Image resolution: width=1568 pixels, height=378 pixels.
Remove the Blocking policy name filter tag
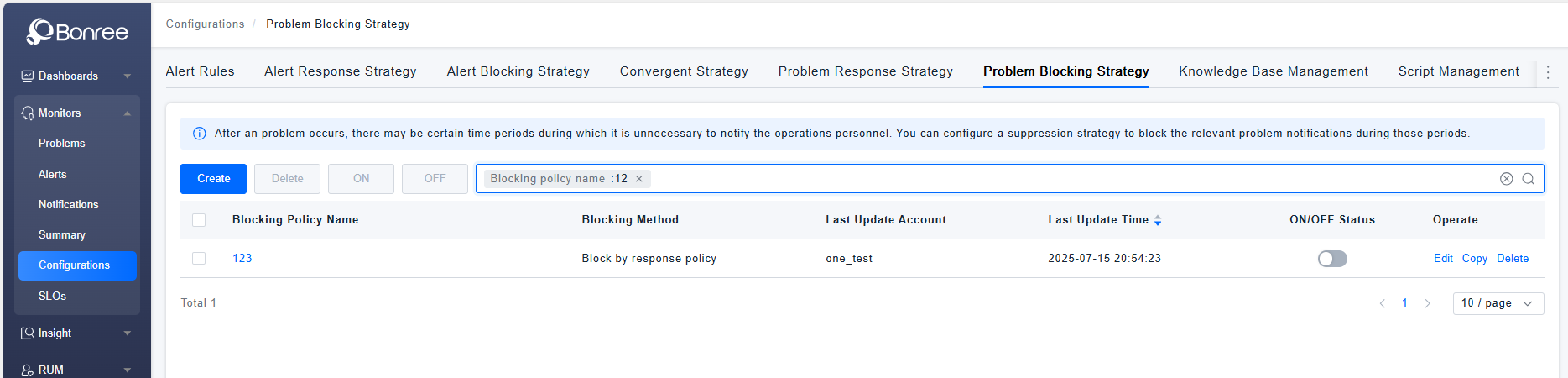(x=639, y=179)
